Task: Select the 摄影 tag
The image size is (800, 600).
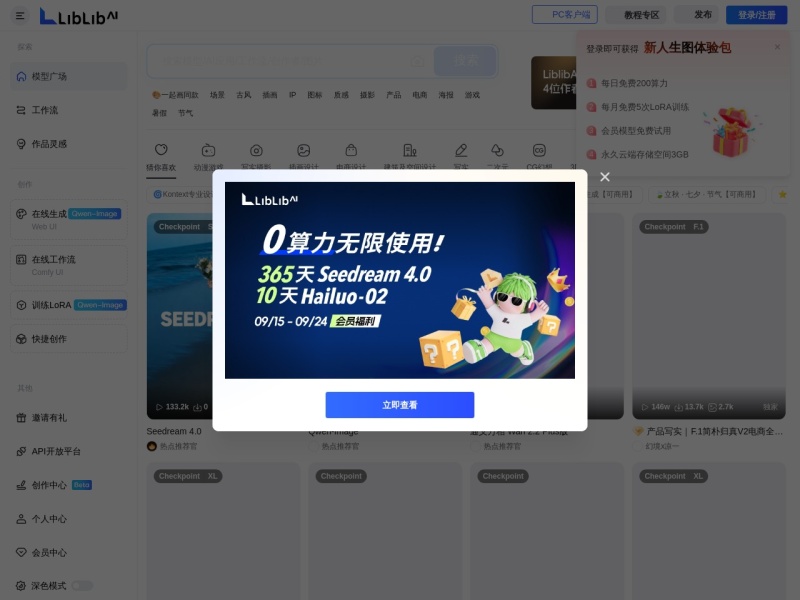Action: [x=367, y=95]
